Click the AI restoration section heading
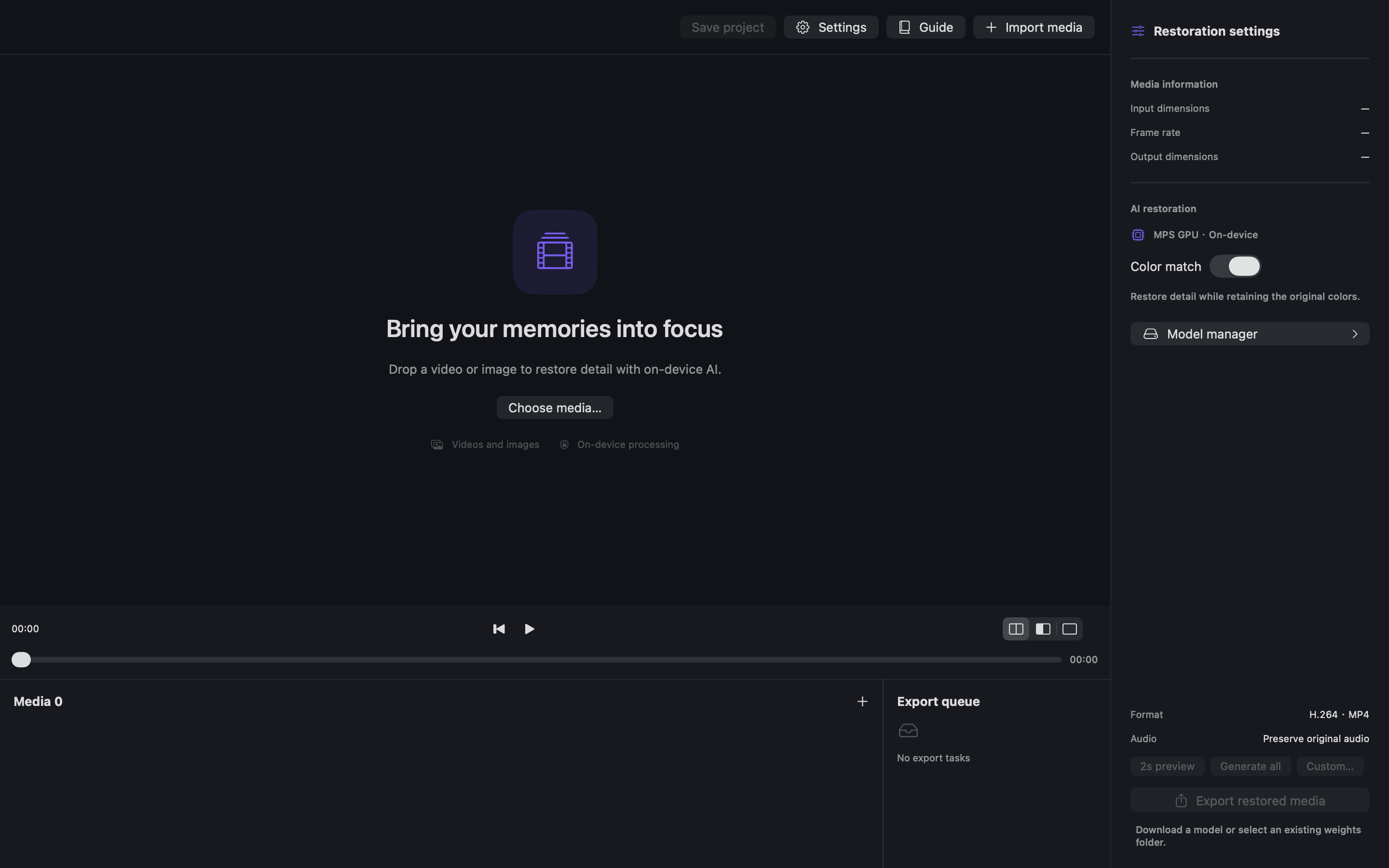 click(1163, 208)
